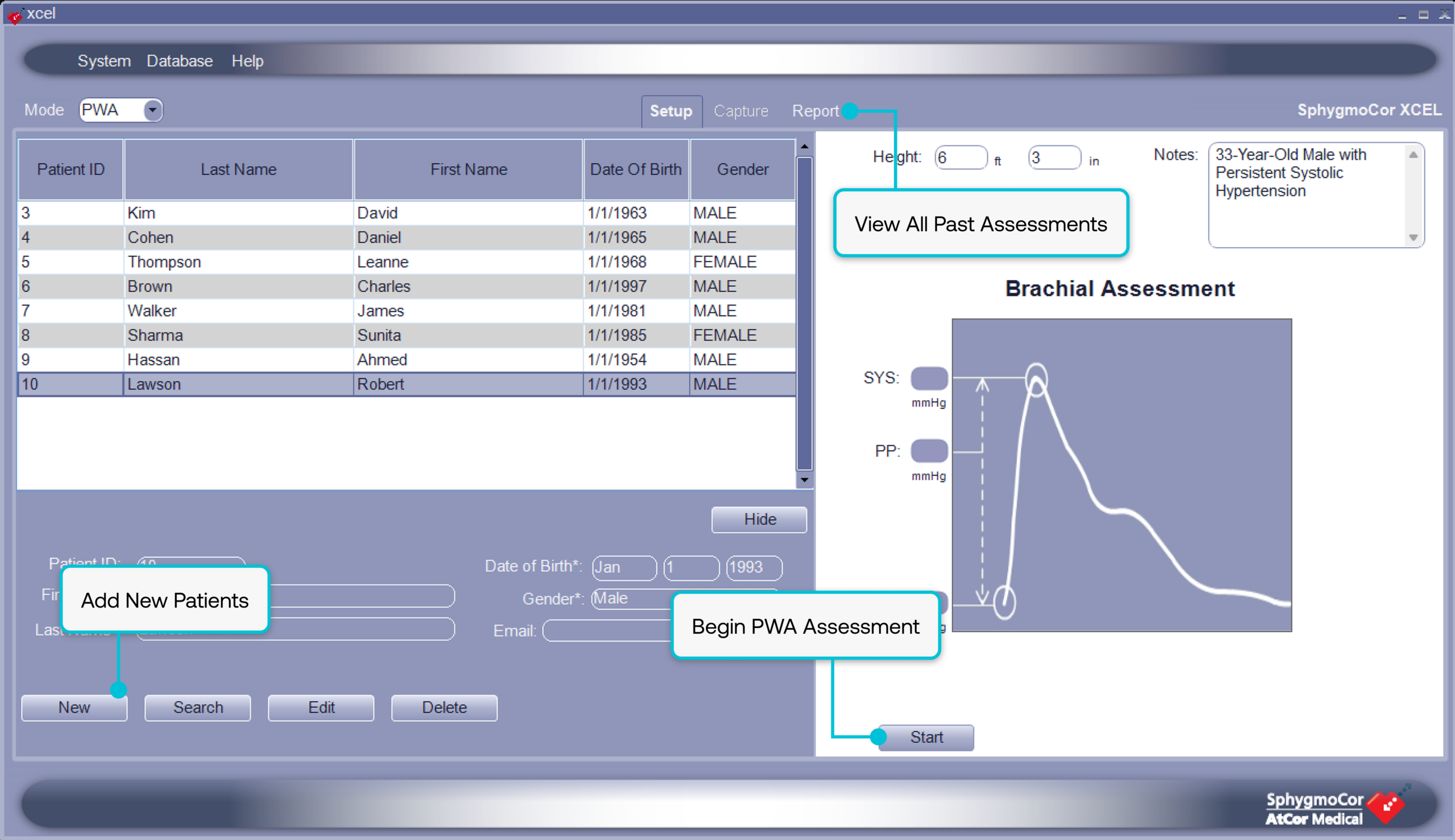Switch to the Report tab

pyautogui.click(x=816, y=110)
